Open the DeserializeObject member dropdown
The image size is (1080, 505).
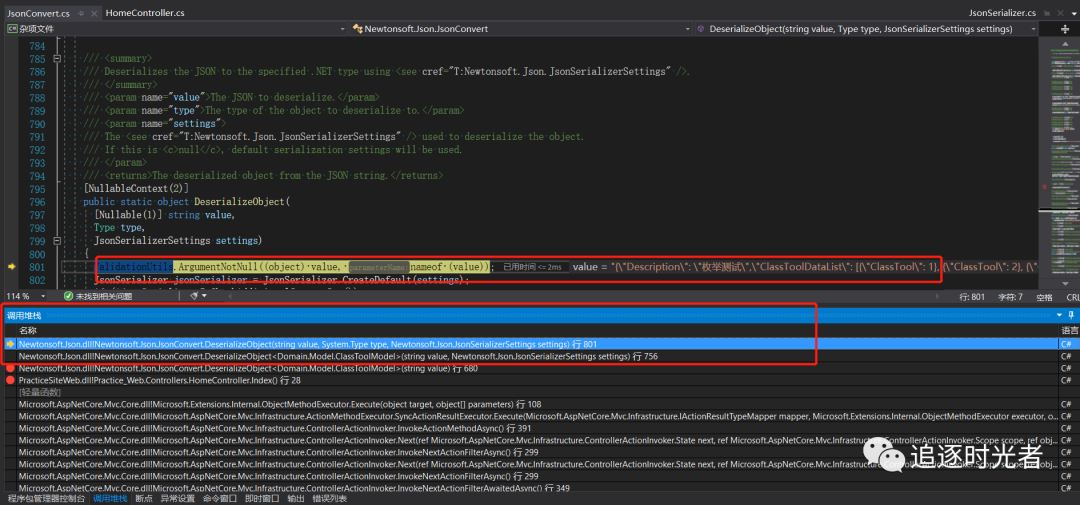(866, 29)
